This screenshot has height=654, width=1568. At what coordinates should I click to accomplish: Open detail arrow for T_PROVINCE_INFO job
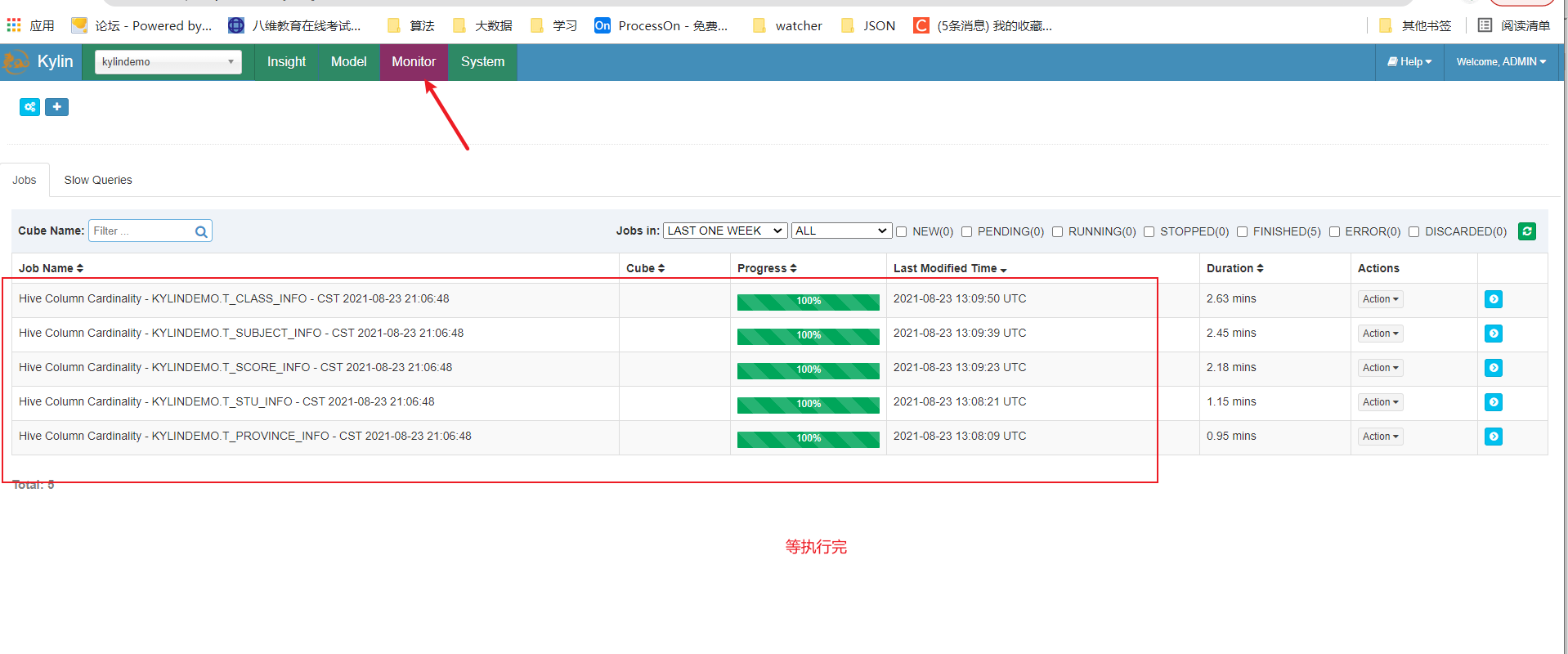1494,437
